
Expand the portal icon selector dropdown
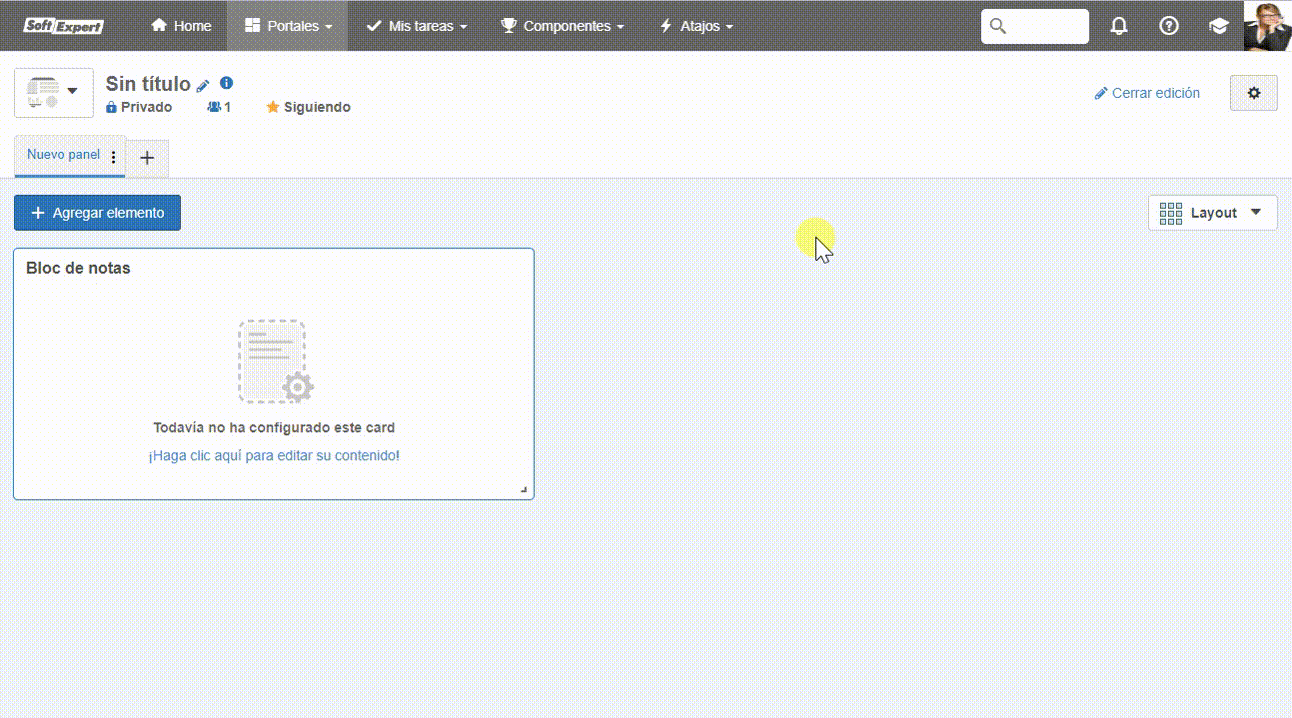point(54,93)
